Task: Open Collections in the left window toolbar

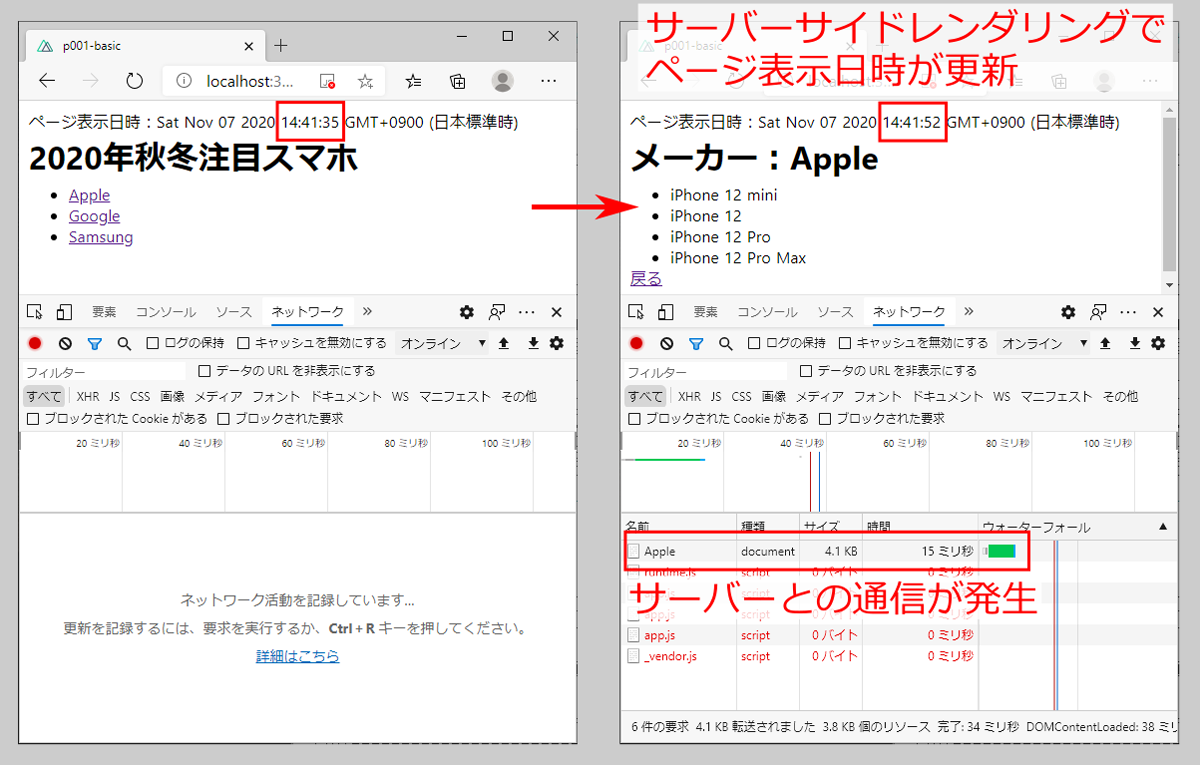Action: coord(457,81)
